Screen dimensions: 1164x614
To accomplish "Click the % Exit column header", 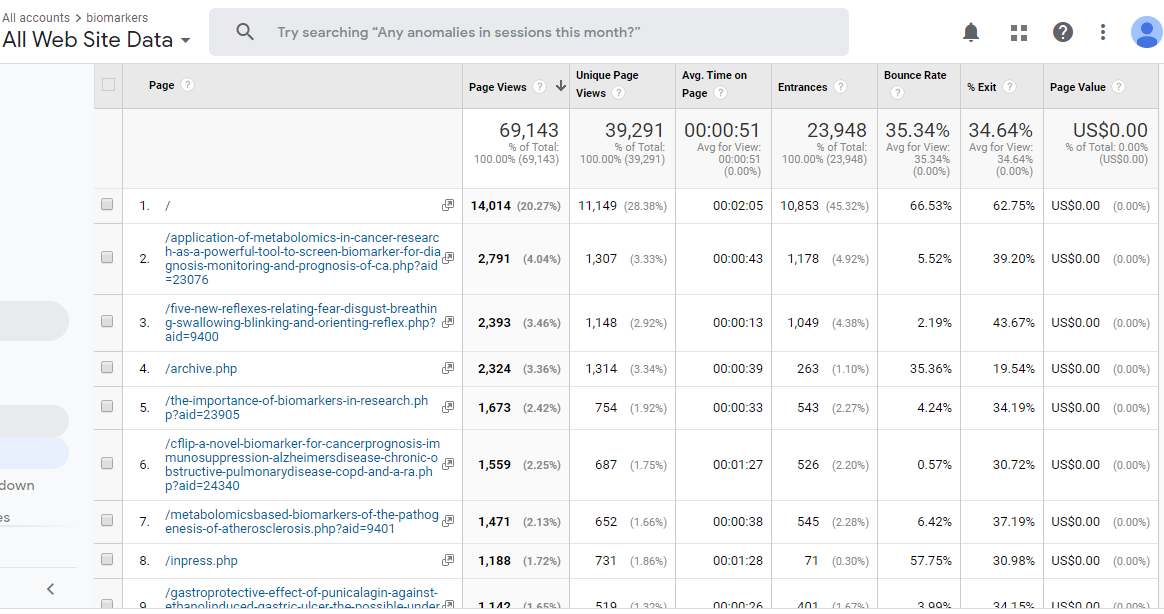I will pyautogui.click(x=981, y=87).
